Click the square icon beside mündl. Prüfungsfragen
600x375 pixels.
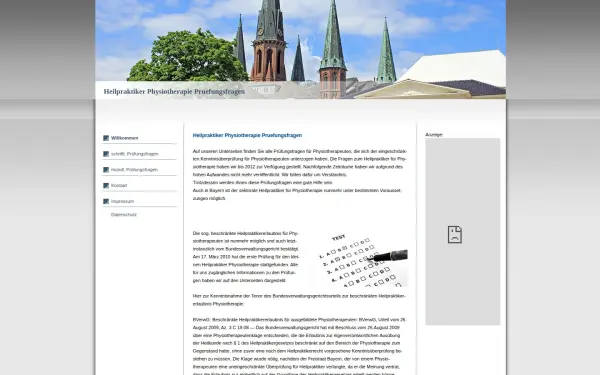(x=106, y=170)
